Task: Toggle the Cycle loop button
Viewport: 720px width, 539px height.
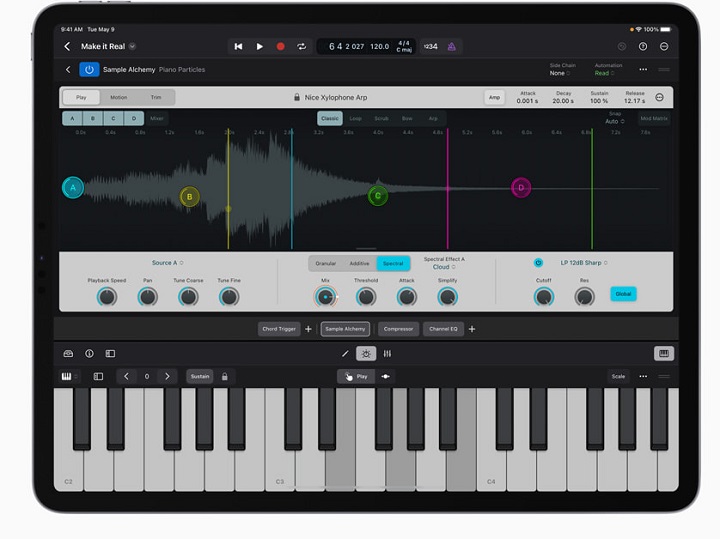Action: [x=301, y=47]
